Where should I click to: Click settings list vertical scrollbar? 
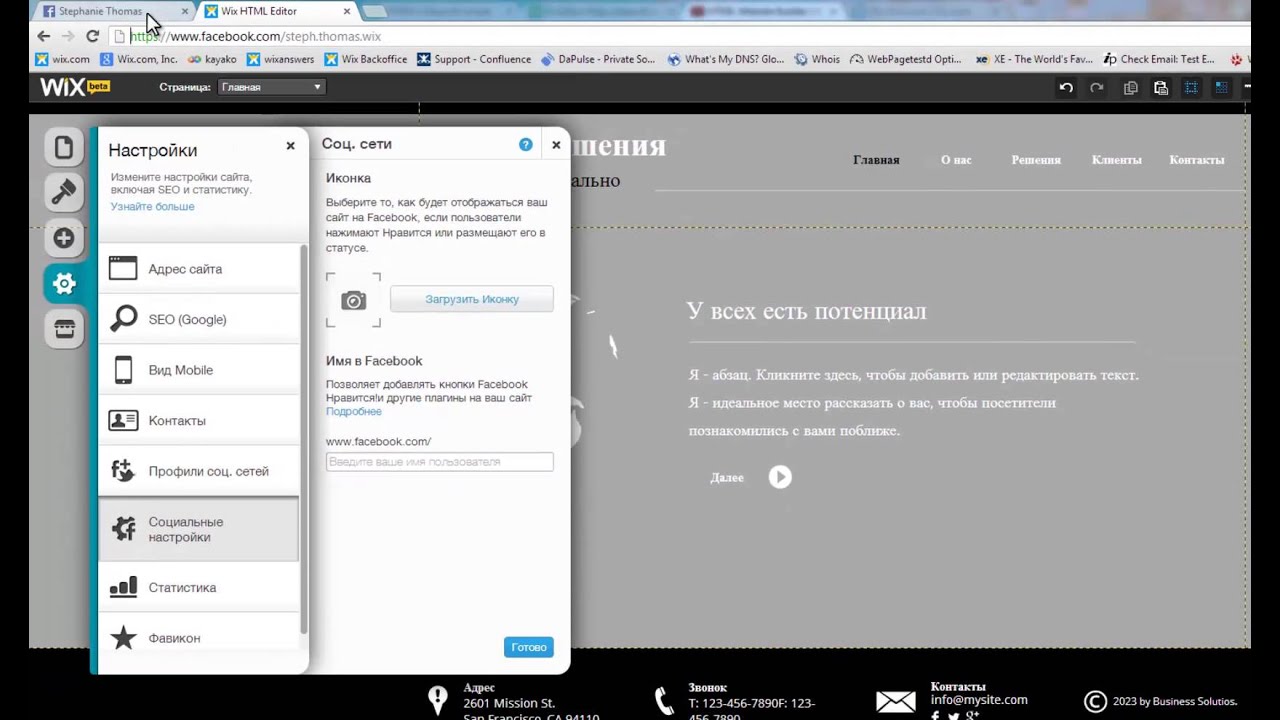tap(304, 440)
